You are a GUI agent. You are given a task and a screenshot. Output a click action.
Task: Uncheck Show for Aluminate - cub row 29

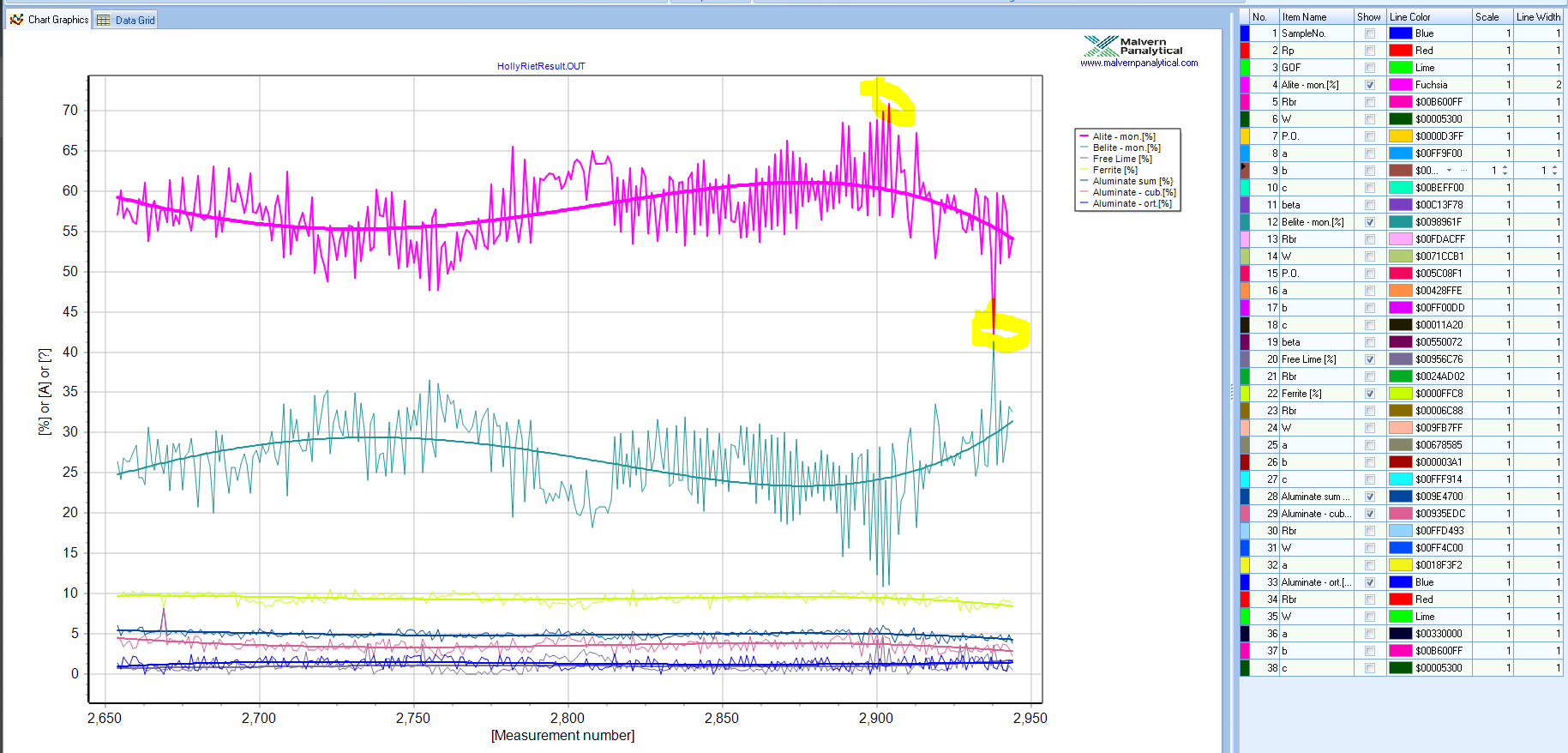(x=1370, y=514)
